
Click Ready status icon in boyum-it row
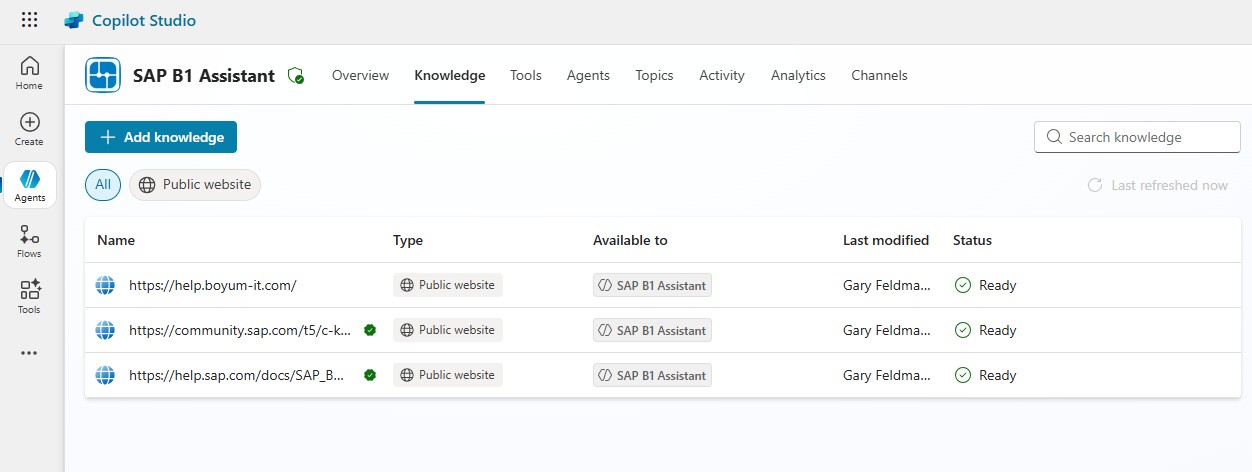point(963,285)
